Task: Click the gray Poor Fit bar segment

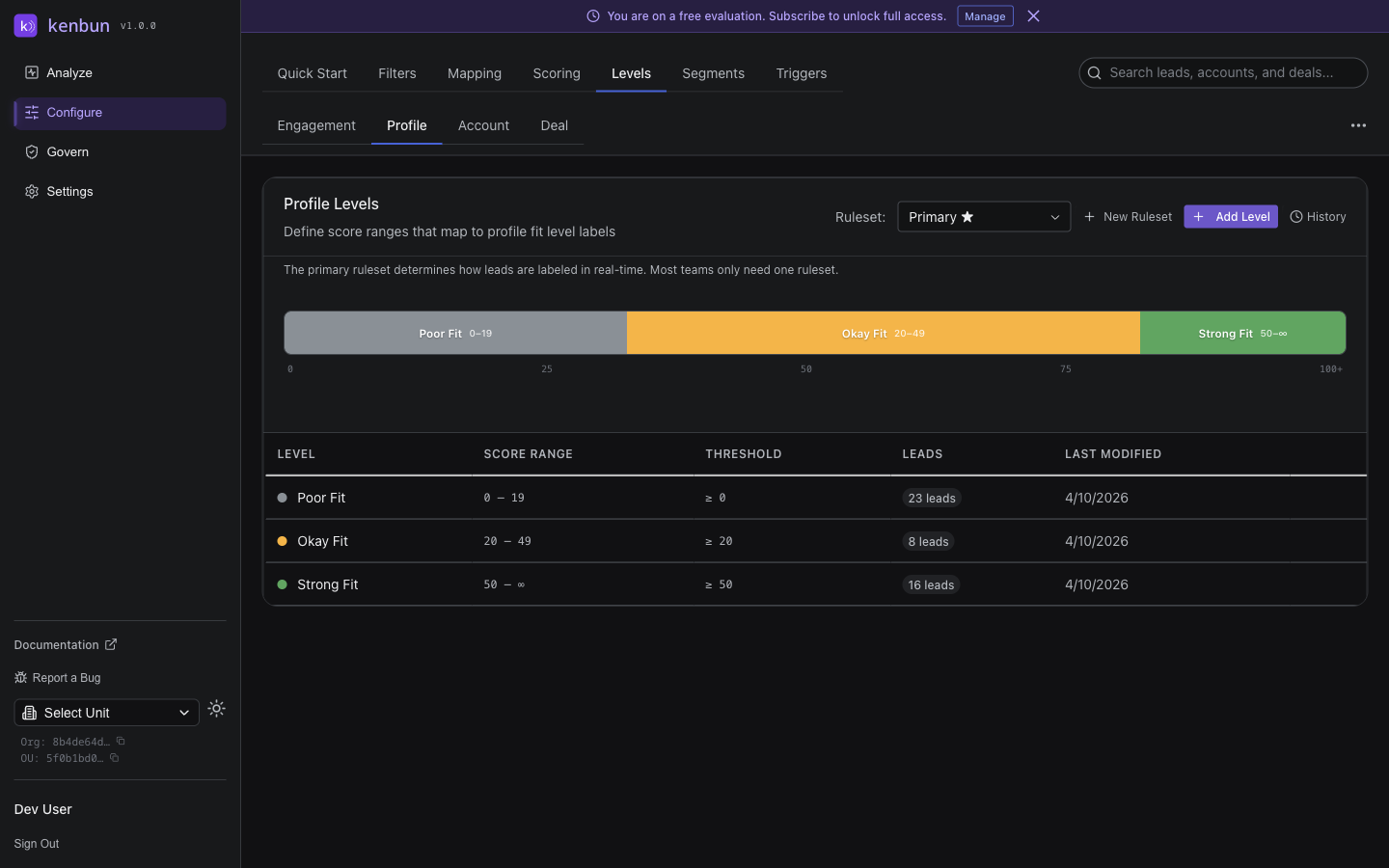Action: tap(455, 333)
